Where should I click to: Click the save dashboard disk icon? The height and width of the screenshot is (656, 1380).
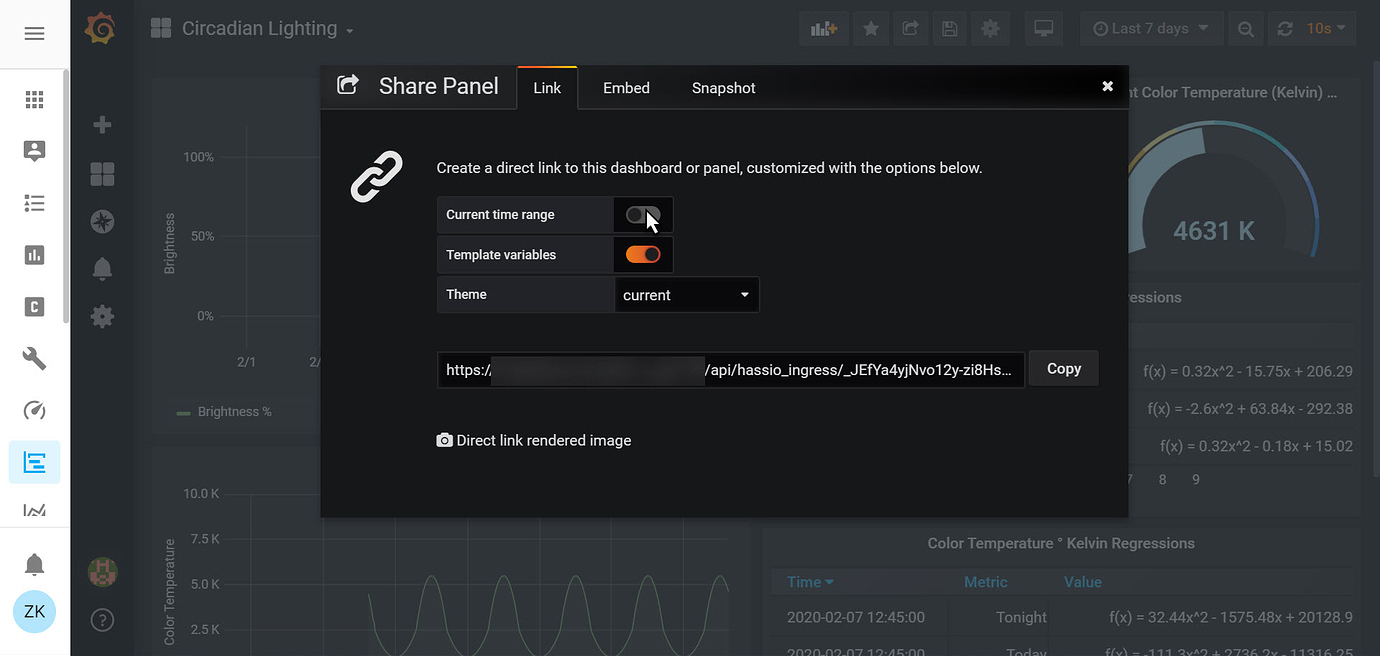coord(949,29)
